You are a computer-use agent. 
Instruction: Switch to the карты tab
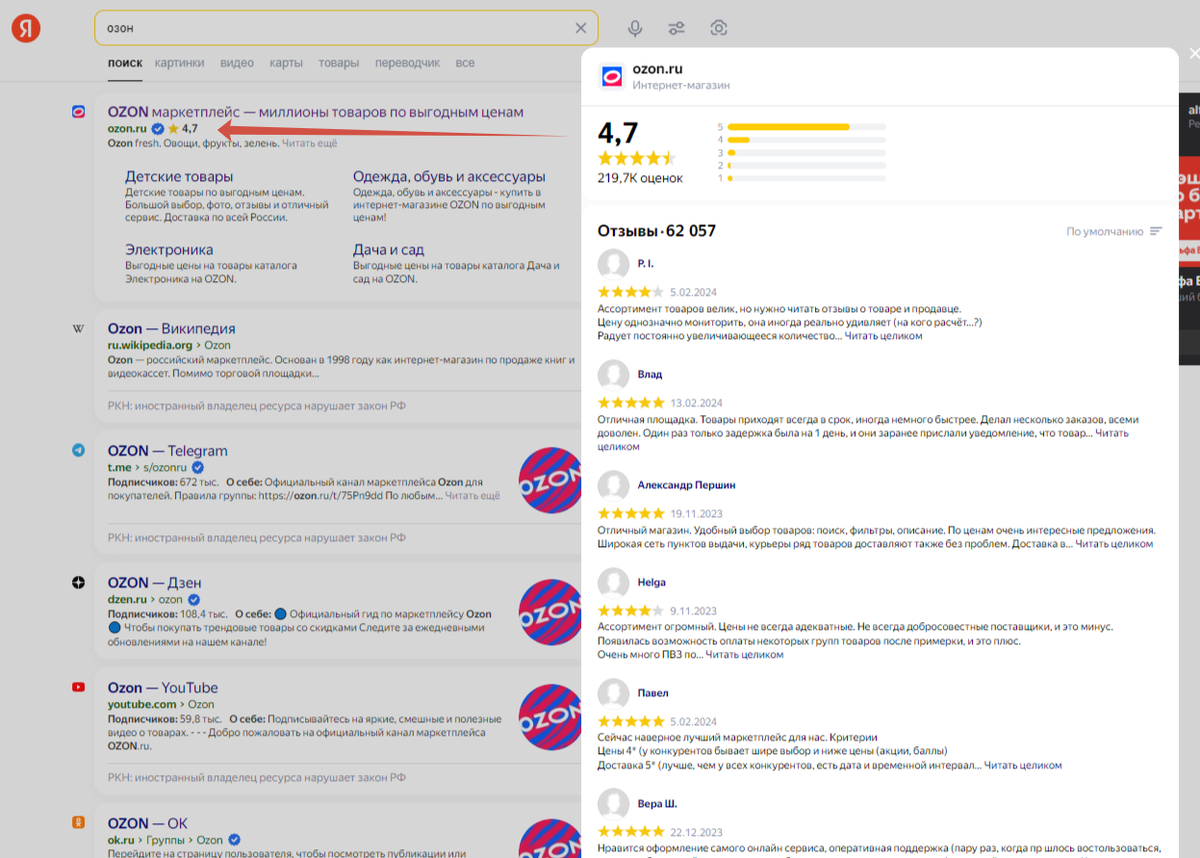(286, 62)
